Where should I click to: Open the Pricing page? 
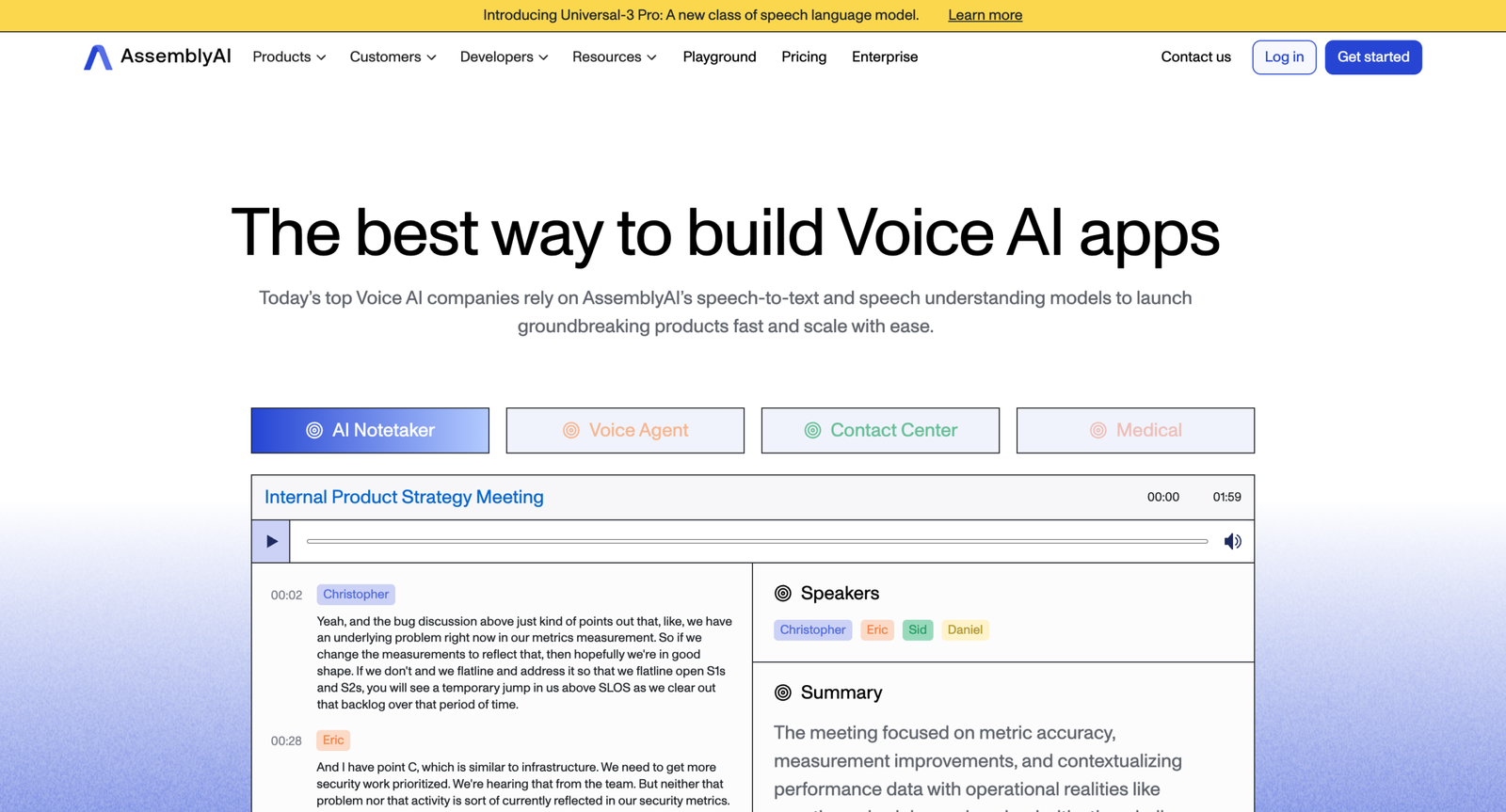pos(804,57)
